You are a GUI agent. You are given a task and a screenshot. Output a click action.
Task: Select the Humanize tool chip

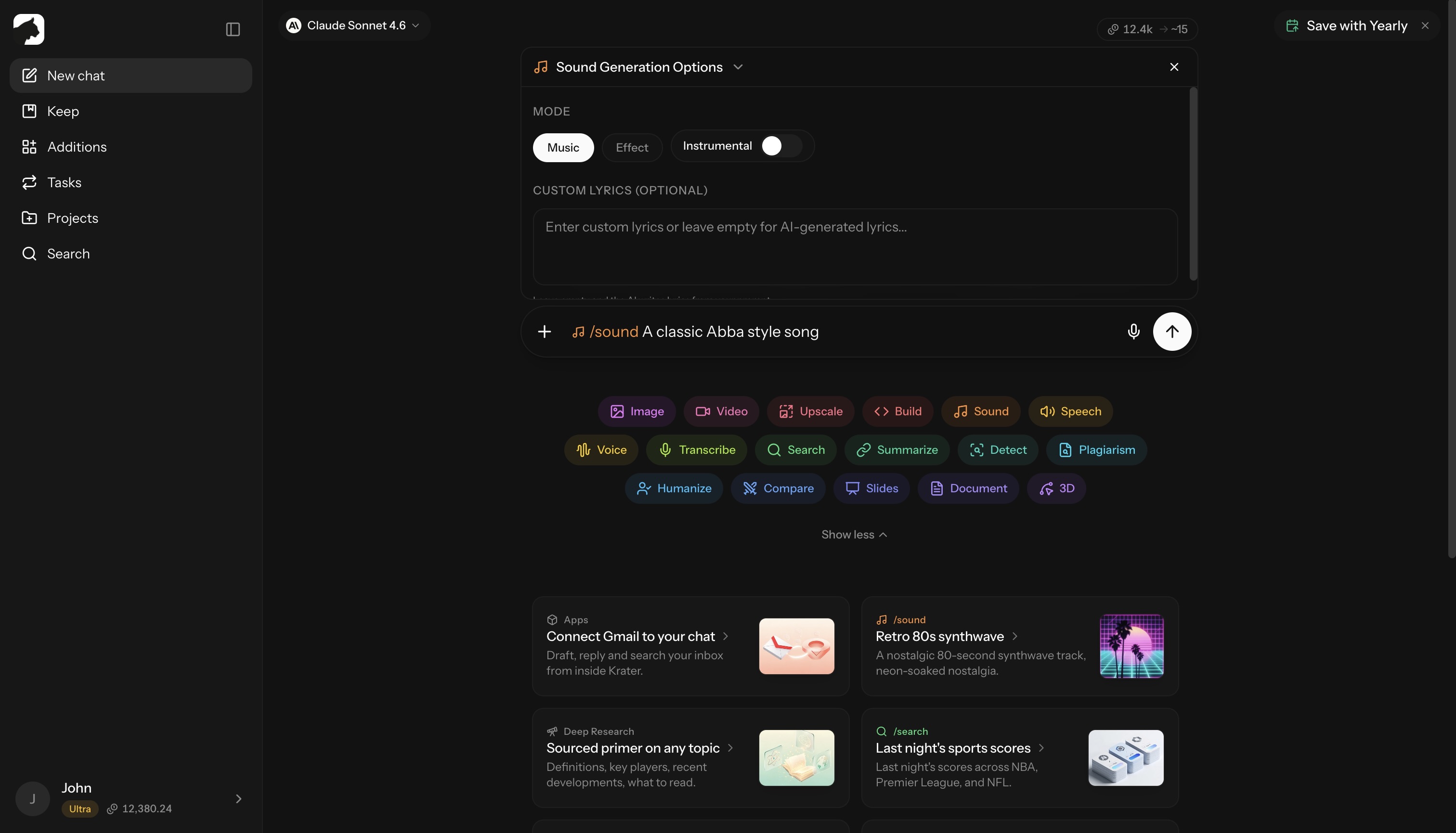(674, 488)
